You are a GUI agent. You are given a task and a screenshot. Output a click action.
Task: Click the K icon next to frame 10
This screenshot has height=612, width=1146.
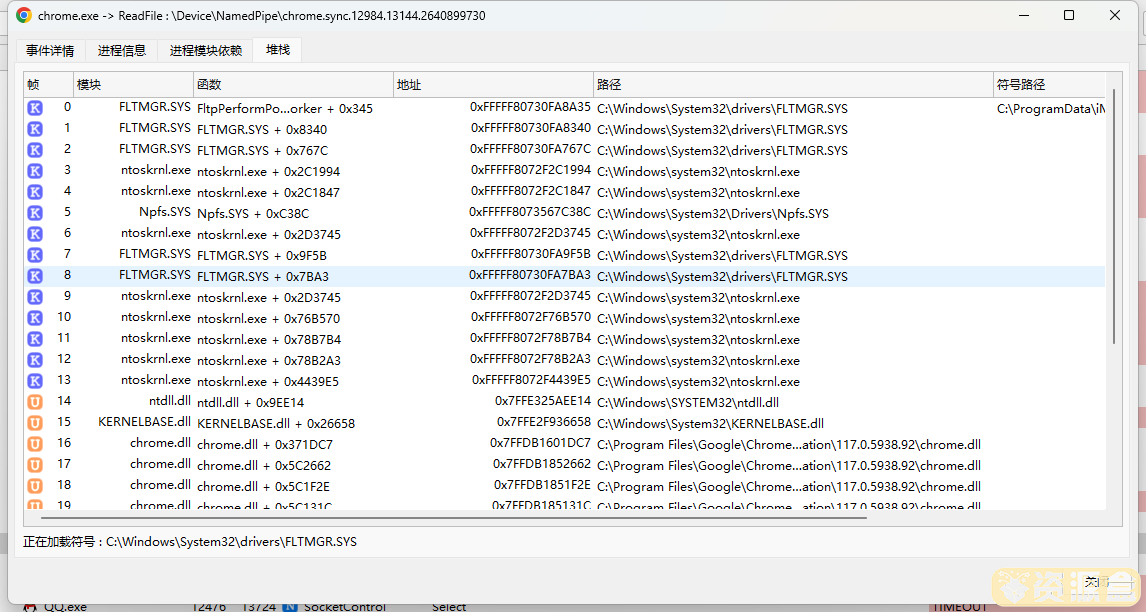[35, 318]
